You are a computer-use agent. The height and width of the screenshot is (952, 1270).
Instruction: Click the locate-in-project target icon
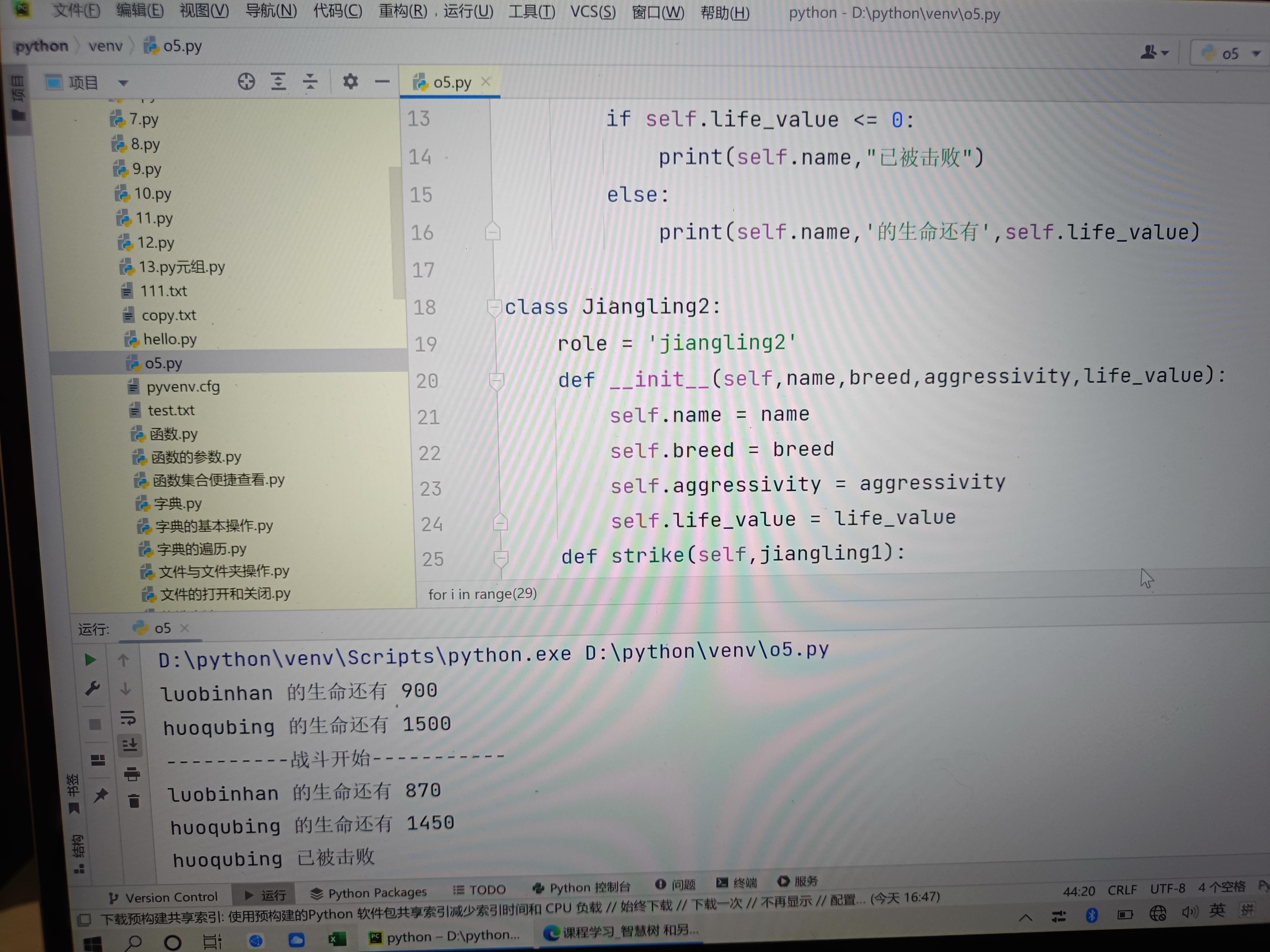coord(246,82)
